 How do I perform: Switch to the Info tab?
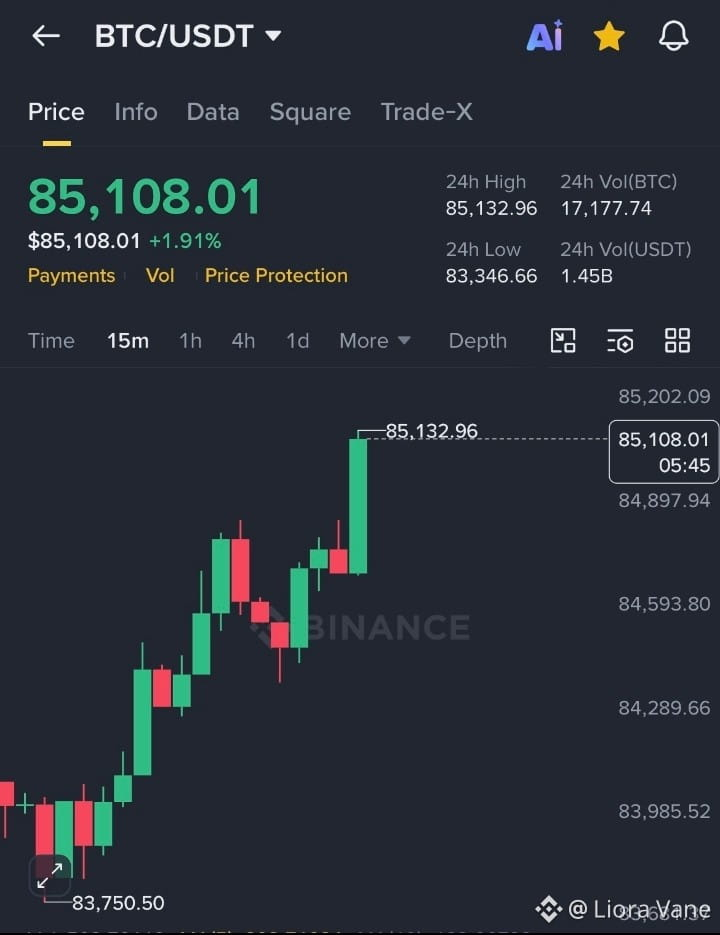[x=136, y=112]
